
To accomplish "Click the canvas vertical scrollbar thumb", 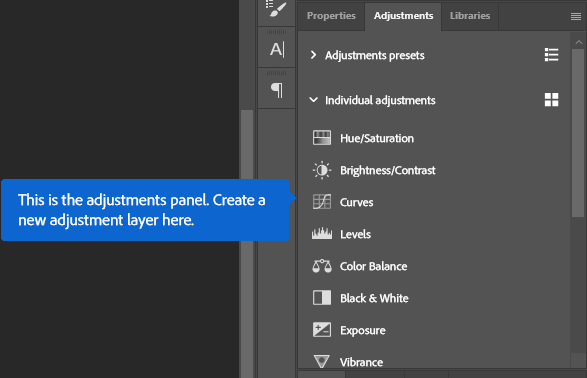I will [x=247, y=243].
